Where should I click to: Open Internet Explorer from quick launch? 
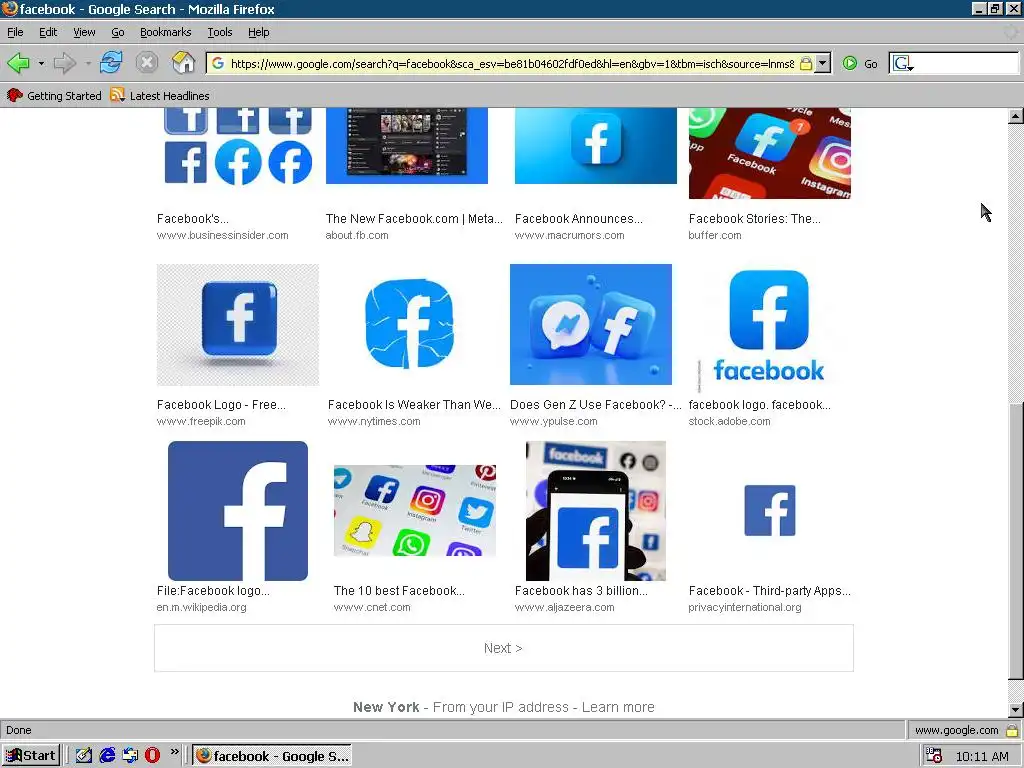[x=107, y=756]
